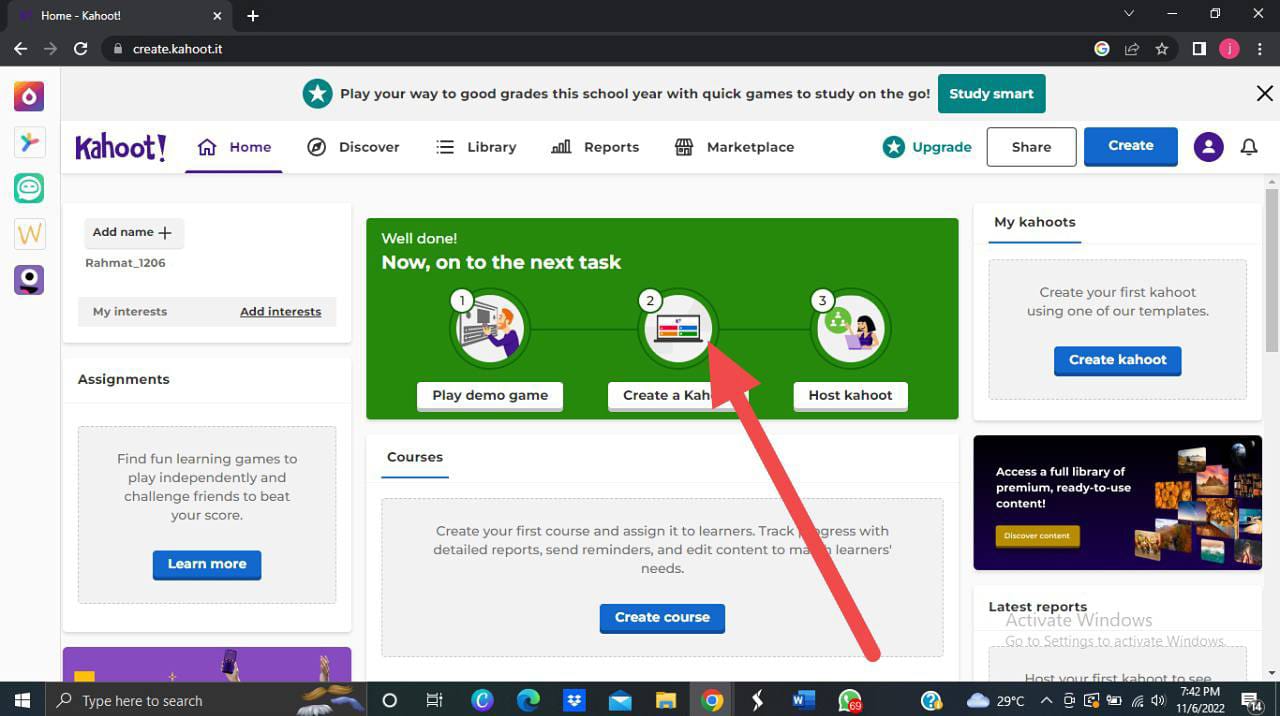Screen dimensions: 1280x716
Task: Click the Google icon in the address bar
Action: click(x=1102, y=48)
